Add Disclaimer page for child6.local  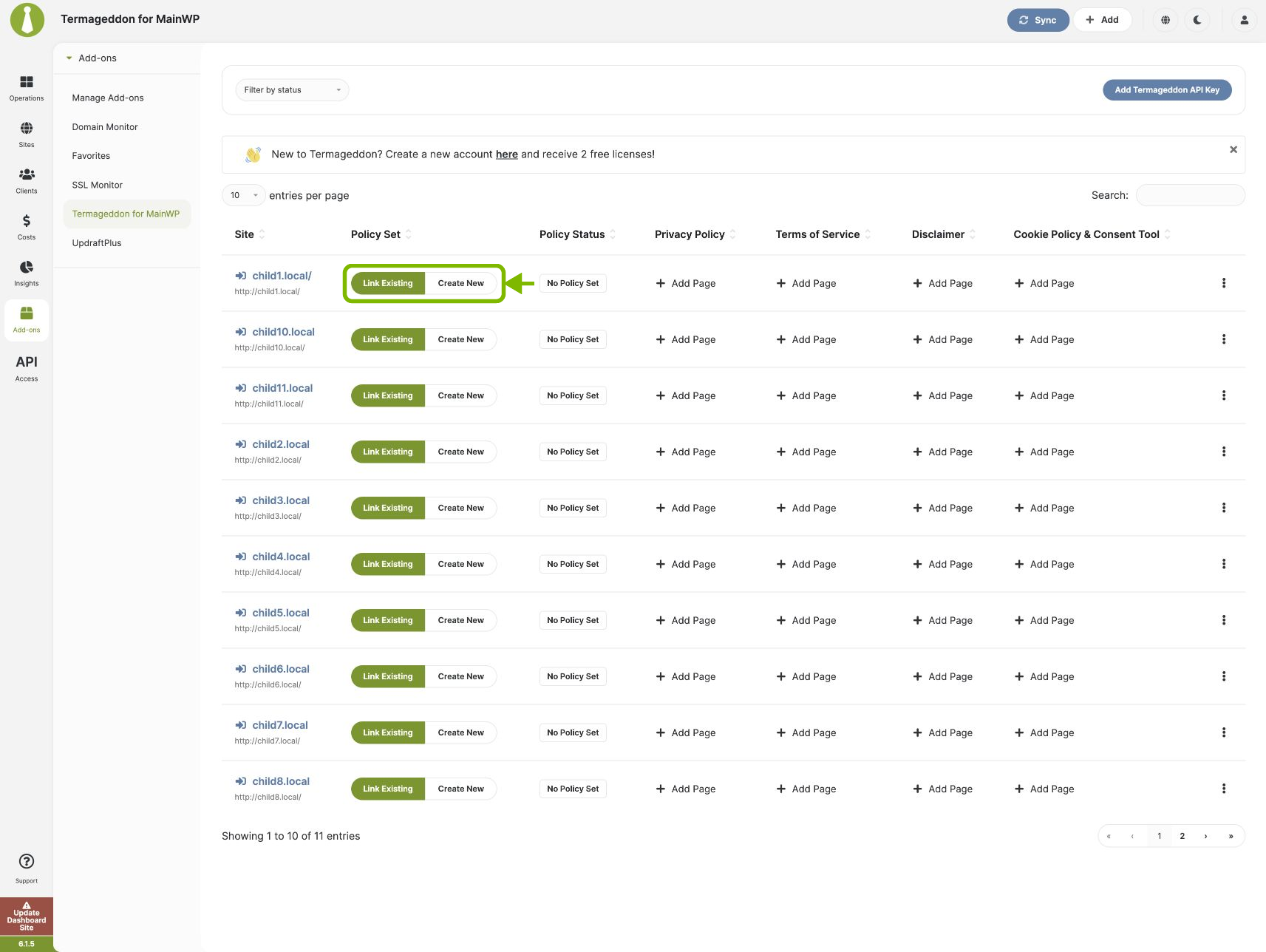[x=942, y=676]
